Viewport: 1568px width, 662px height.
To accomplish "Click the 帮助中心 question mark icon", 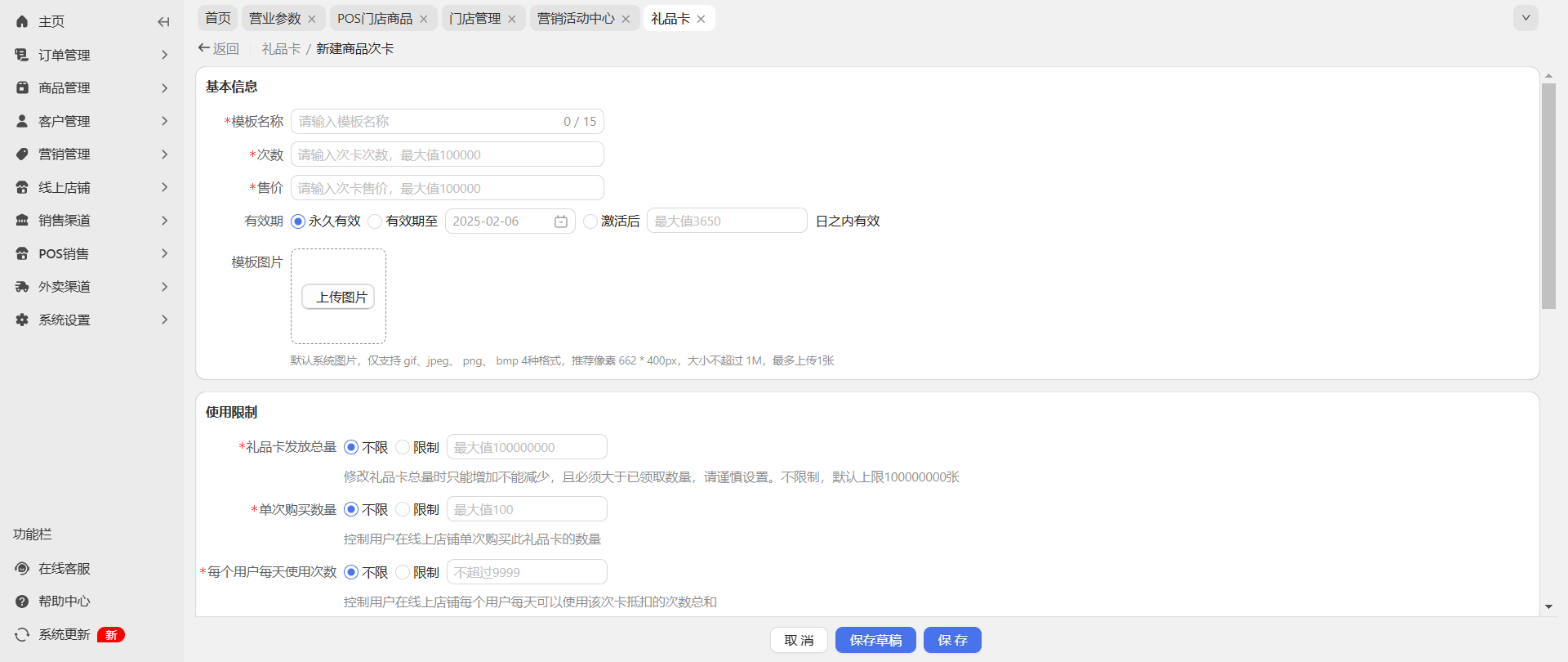I will 22,601.
